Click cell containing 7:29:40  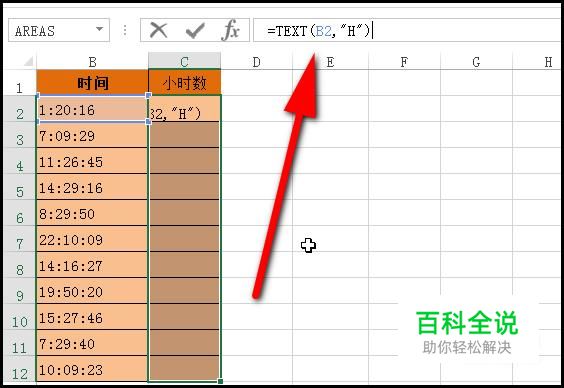coord(92,343)
